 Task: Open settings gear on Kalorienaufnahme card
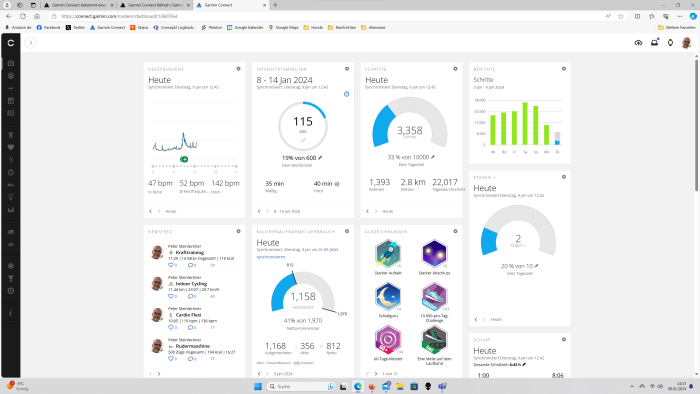[347, 231]
